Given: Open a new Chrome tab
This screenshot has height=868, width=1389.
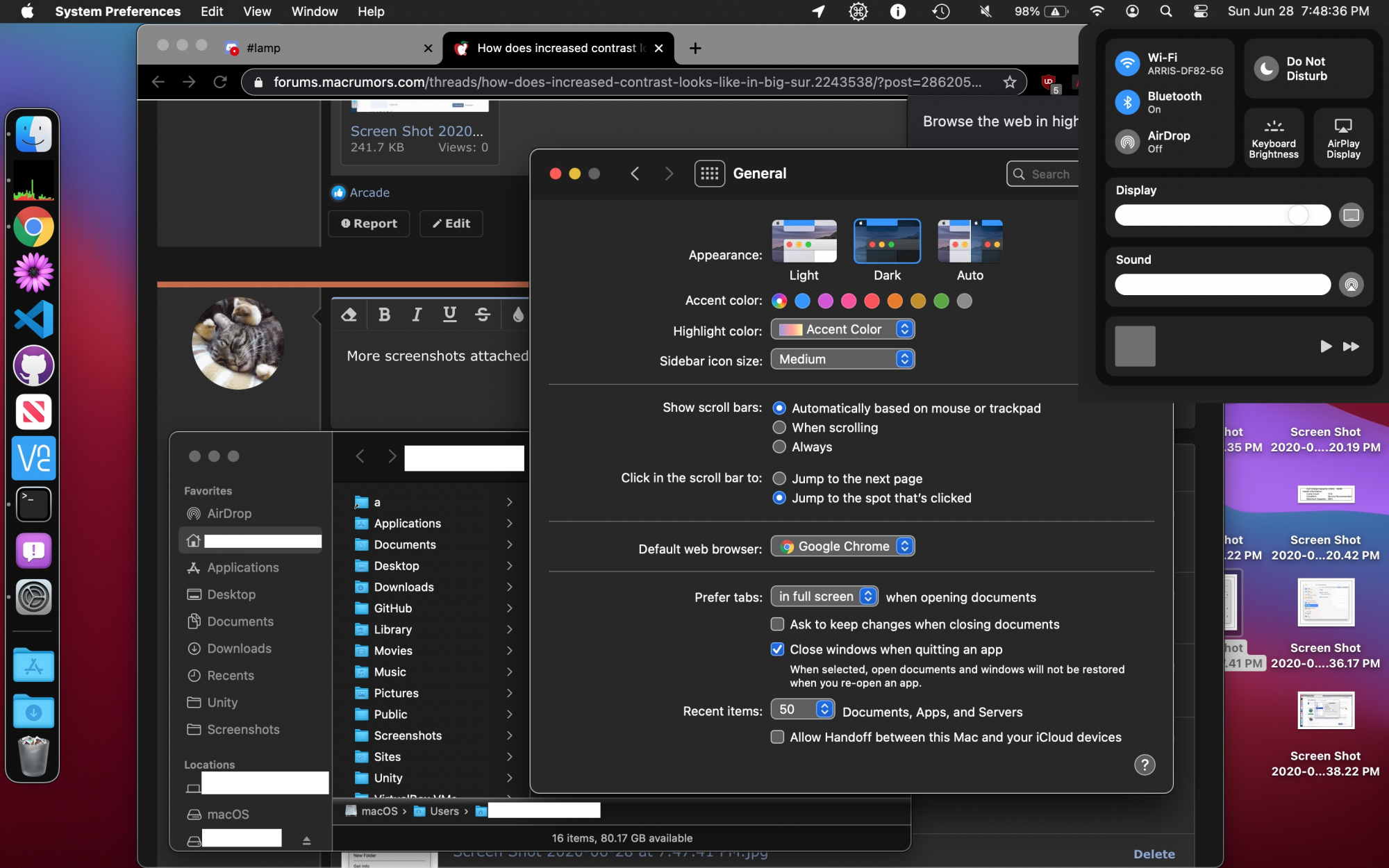Looking at the screenshot, I should click(x=695, y=48).
